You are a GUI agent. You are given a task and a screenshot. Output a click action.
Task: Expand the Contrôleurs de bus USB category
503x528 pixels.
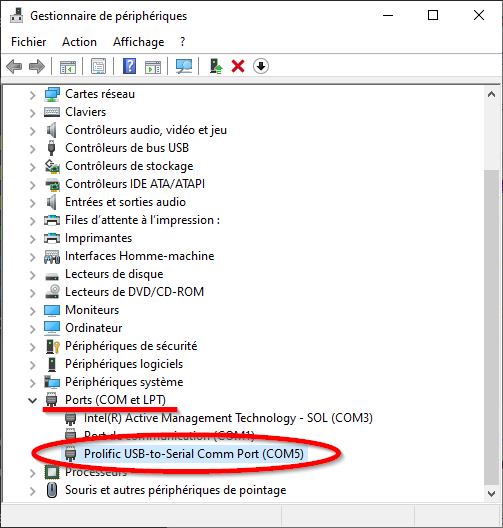coord(33,148)
